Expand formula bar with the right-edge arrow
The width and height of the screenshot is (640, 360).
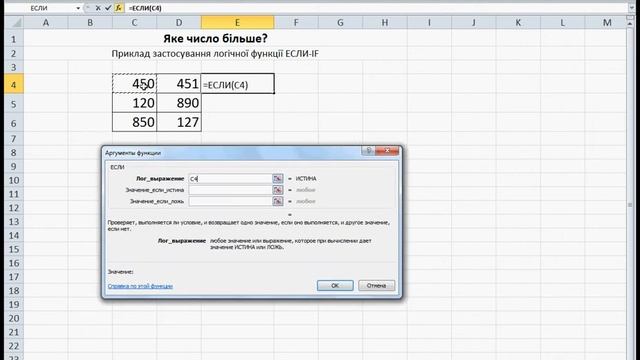pyautogui.click(x=631, y=8)
